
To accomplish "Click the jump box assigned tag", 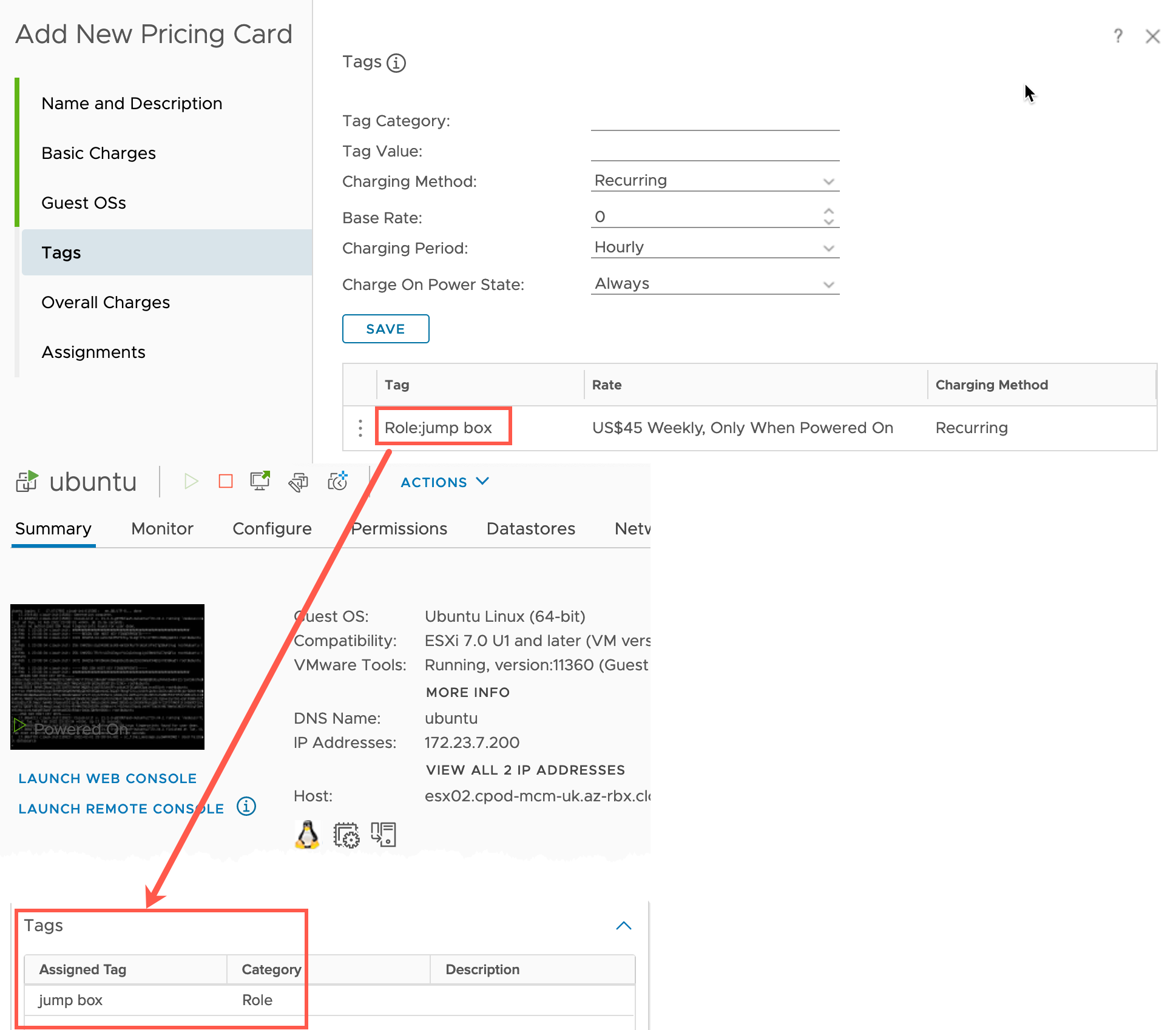I will pyautogui.click(x=70, y=1000).
